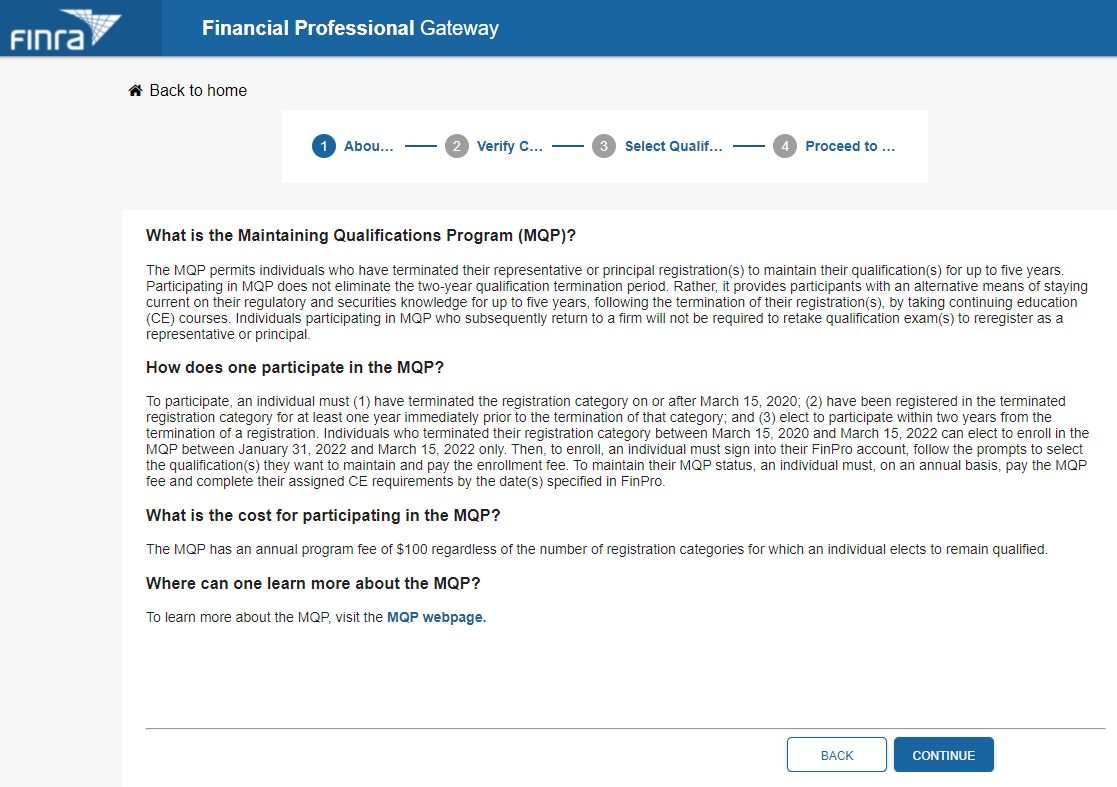Select the step 2 circle icon
The image size is (1117, 787).
456,146
